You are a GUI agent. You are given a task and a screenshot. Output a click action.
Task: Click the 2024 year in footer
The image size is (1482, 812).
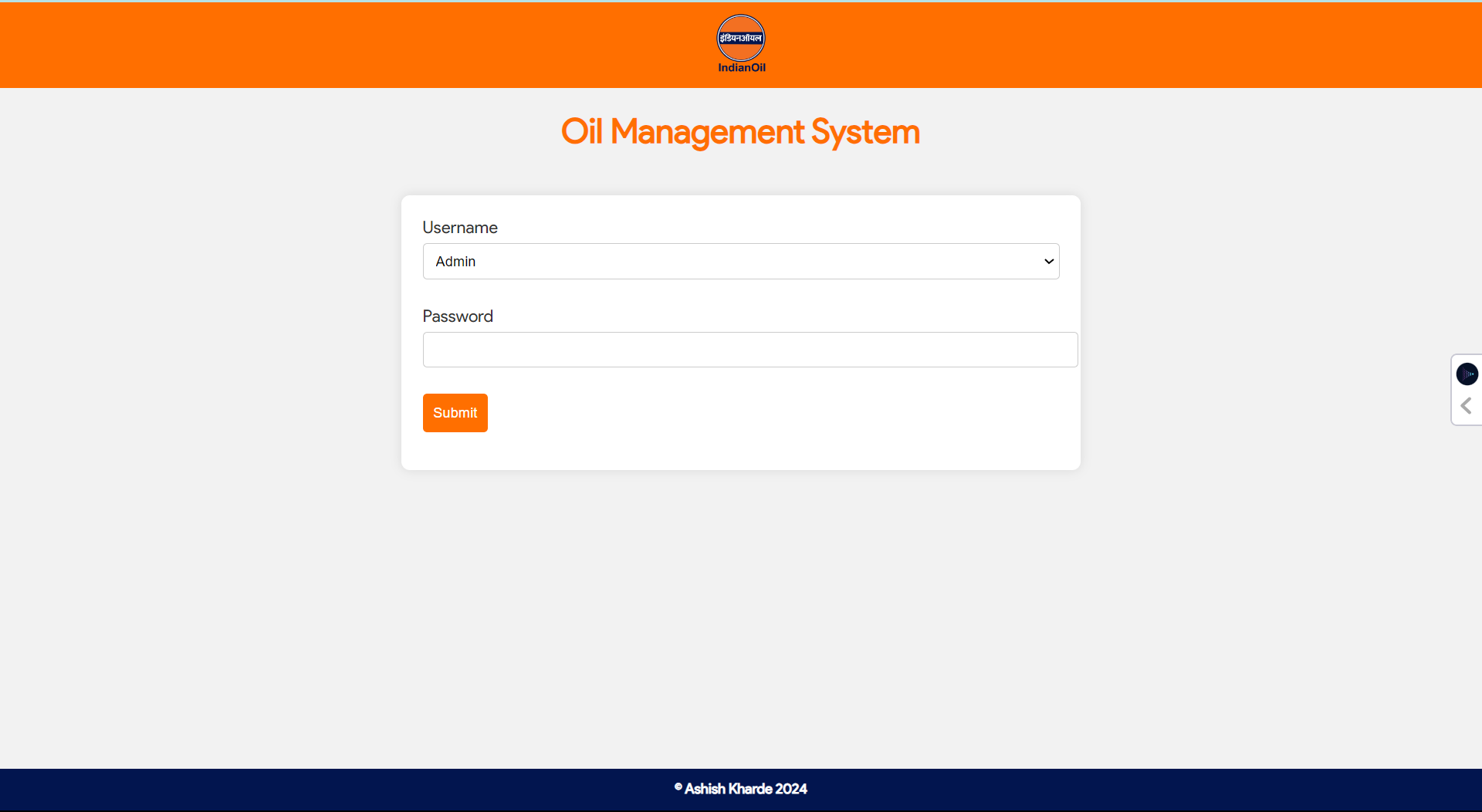[791, 789]
